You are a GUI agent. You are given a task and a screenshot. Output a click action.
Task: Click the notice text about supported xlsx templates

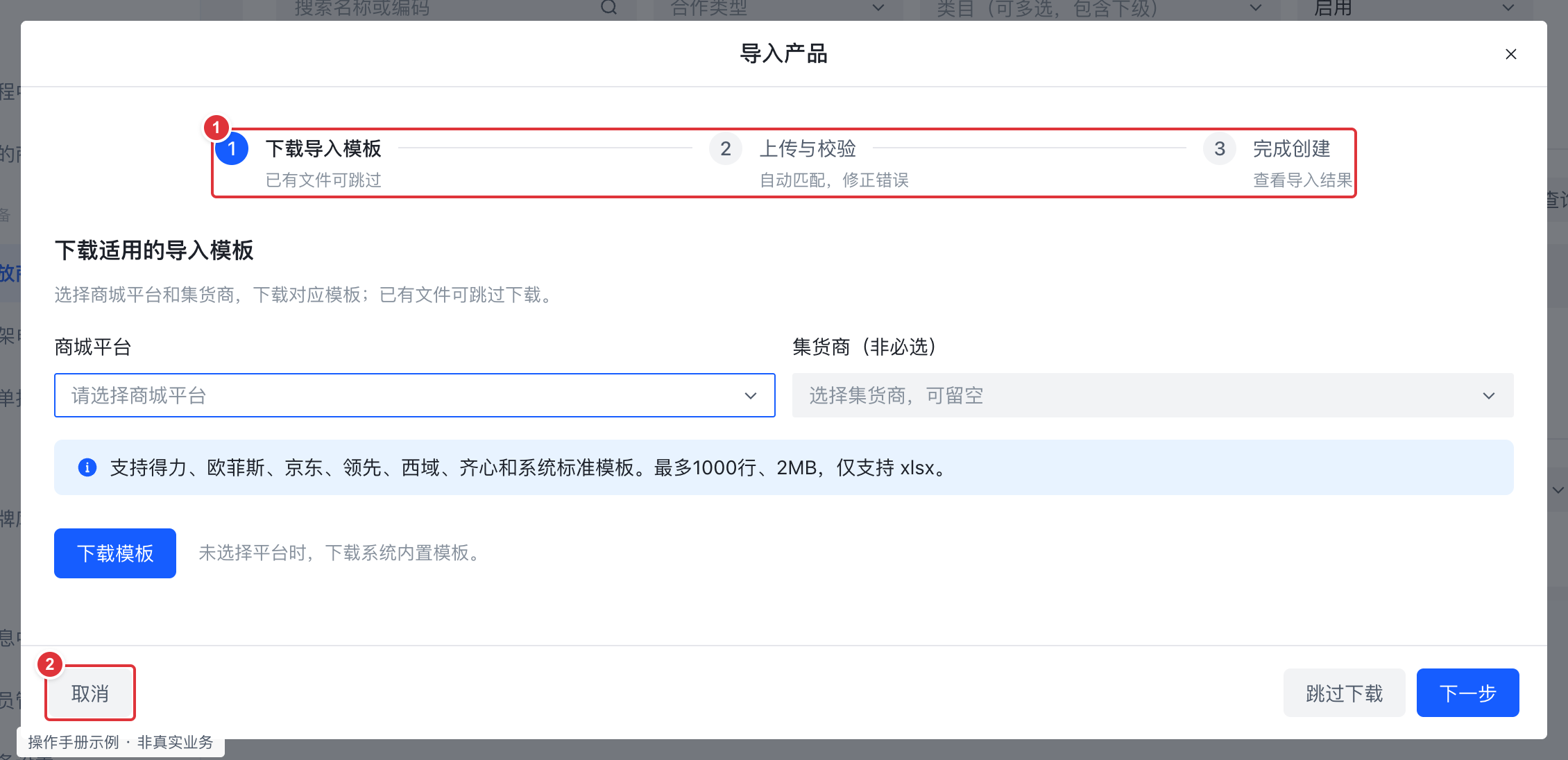[530, 467]
